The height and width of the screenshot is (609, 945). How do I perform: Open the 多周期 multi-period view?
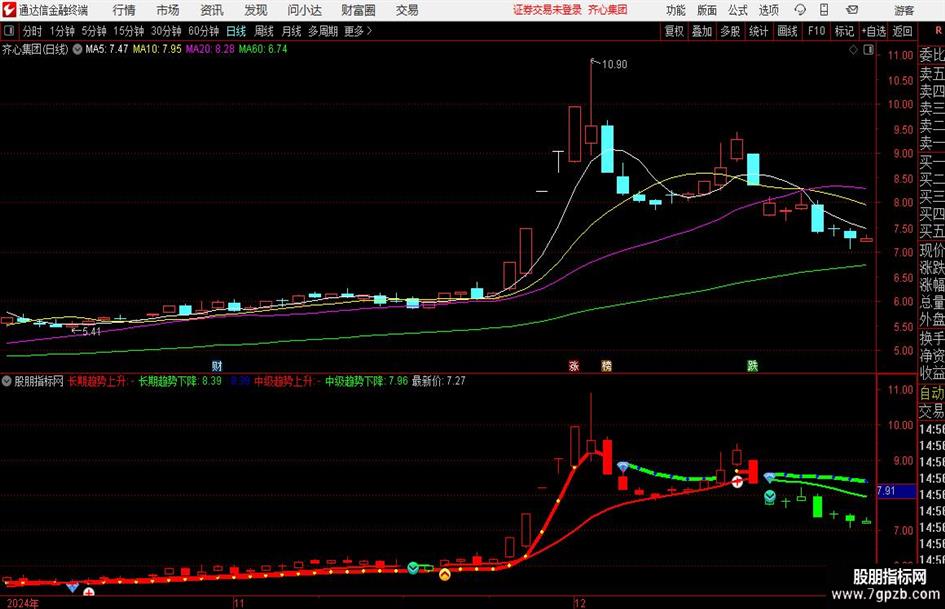(323, 31)
